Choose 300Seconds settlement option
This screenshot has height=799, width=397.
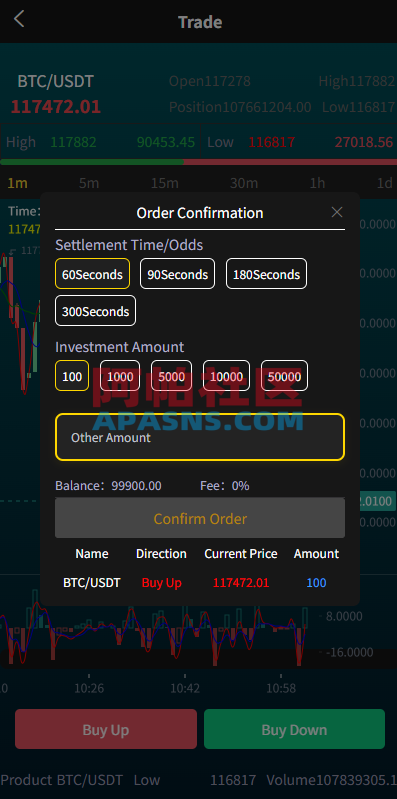(95, 310)
